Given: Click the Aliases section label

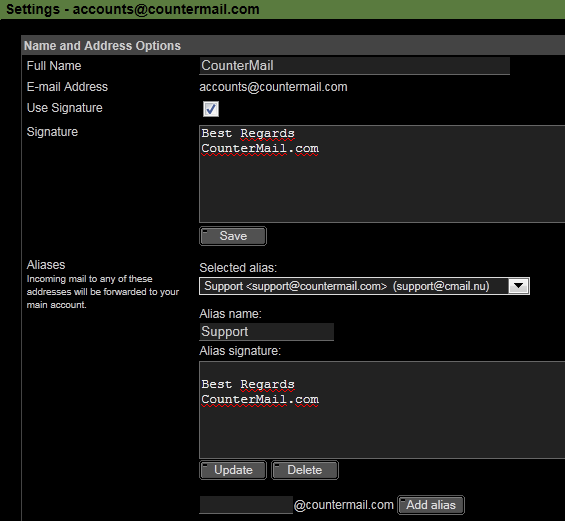Looking at the screenshot, I should pos(46,265).
